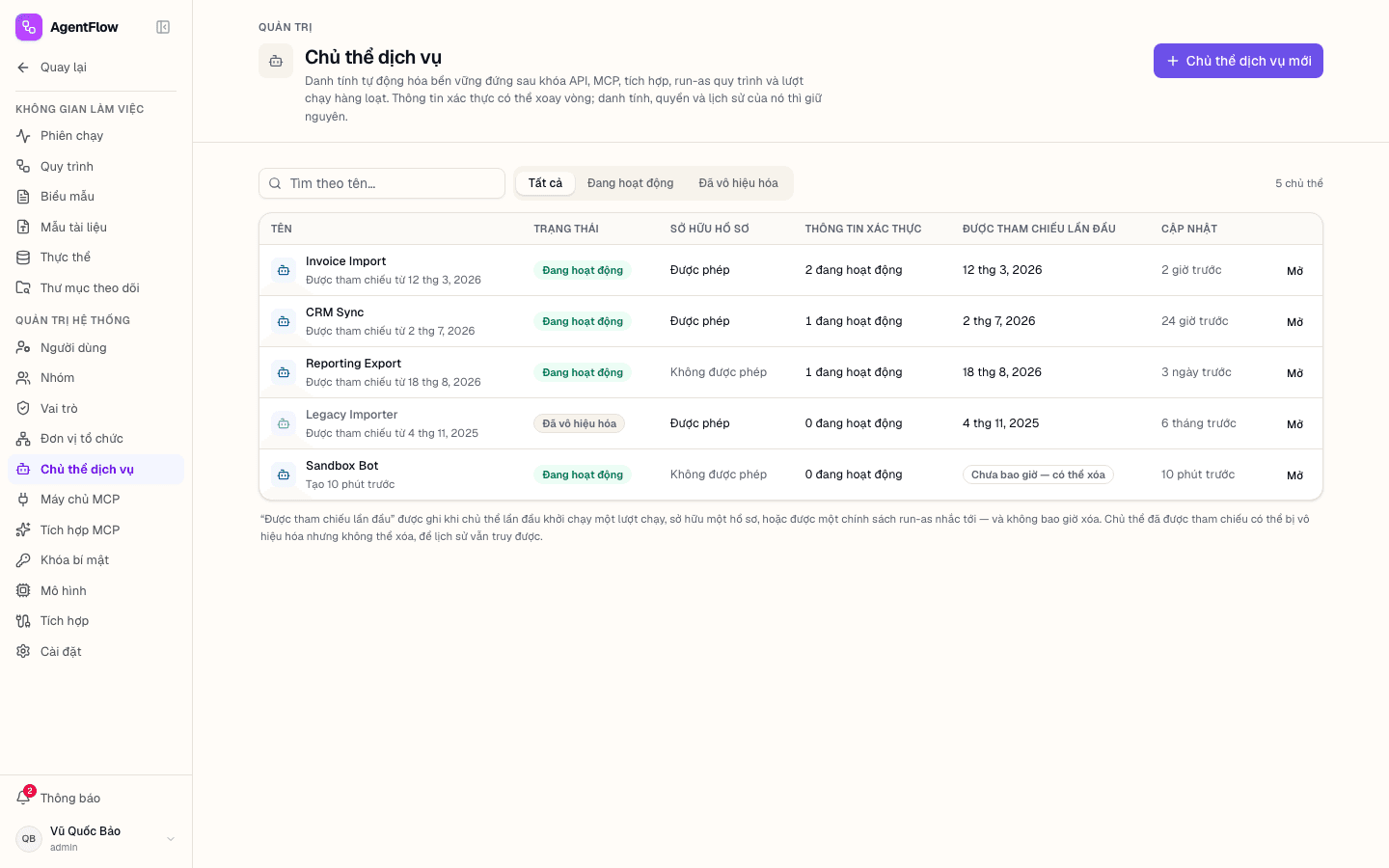Open Nhóm in the sidebar
This screenshot has height=868, width=1389.
[96, 378]
